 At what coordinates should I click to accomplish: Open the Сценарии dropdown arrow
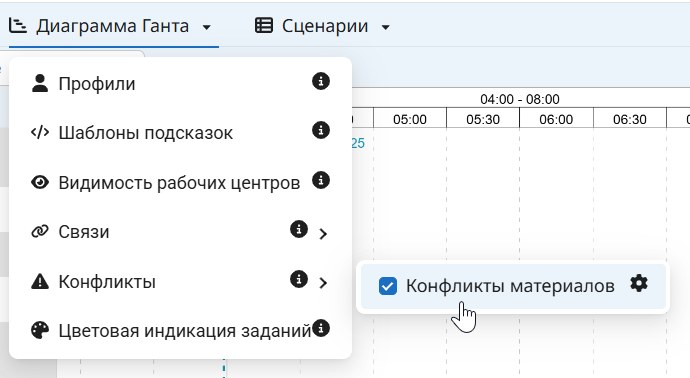click(385, 27)
